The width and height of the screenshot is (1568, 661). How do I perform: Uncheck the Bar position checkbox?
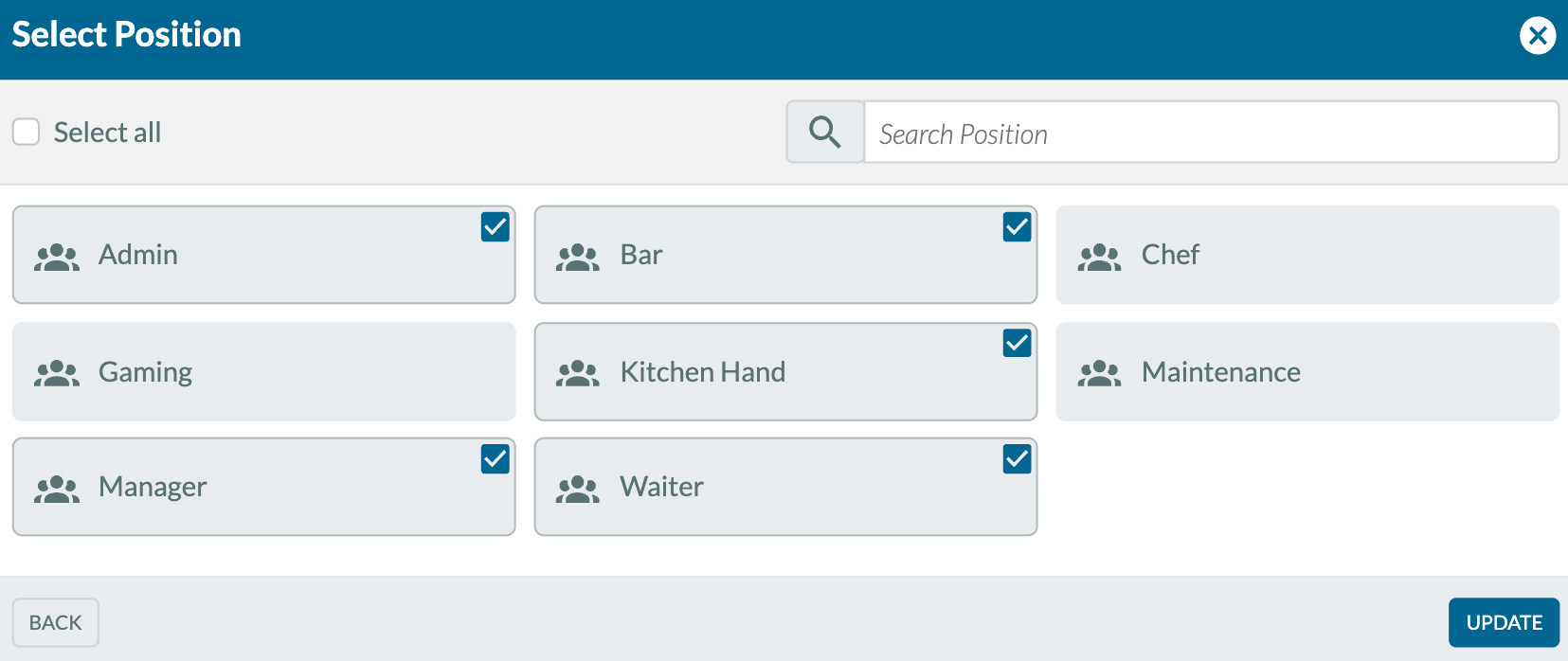(x=1017, y=227)
